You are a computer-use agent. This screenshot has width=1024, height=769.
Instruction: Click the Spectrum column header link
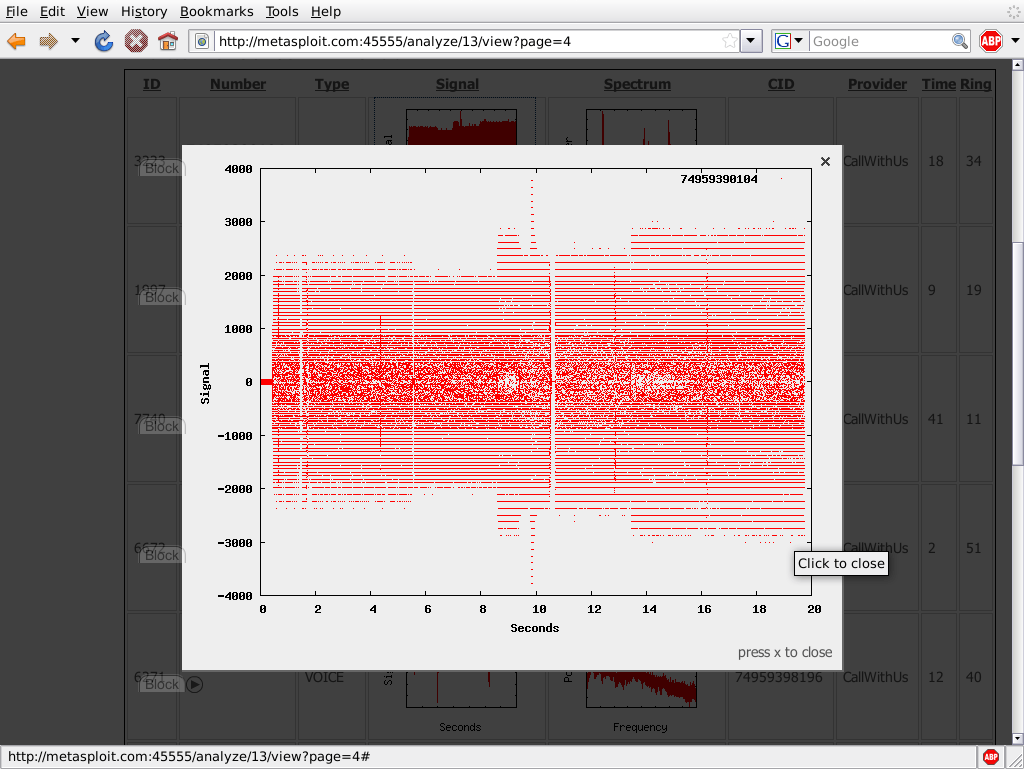coord(637,84)
